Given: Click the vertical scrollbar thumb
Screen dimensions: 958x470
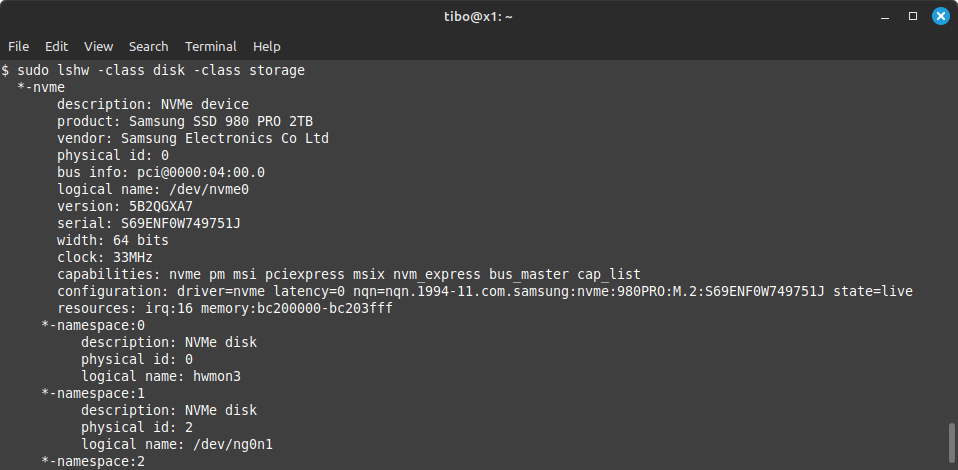Looking at the screenshot, I should 952,444.
